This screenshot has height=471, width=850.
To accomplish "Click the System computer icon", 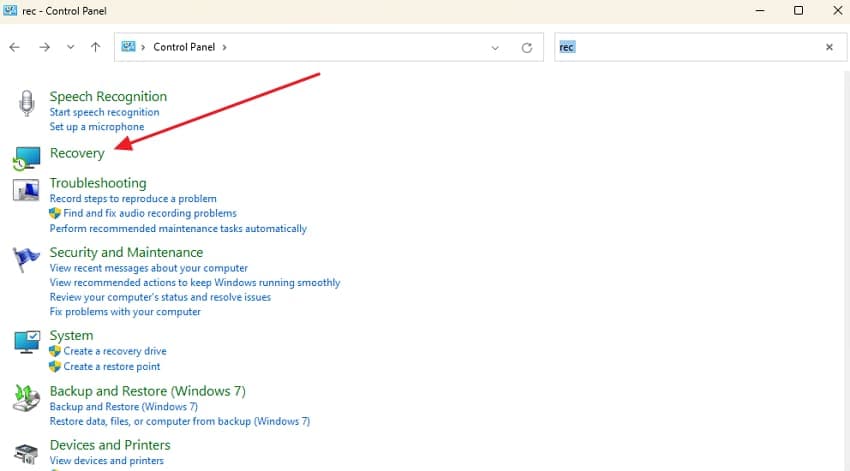I will [27, 342].
